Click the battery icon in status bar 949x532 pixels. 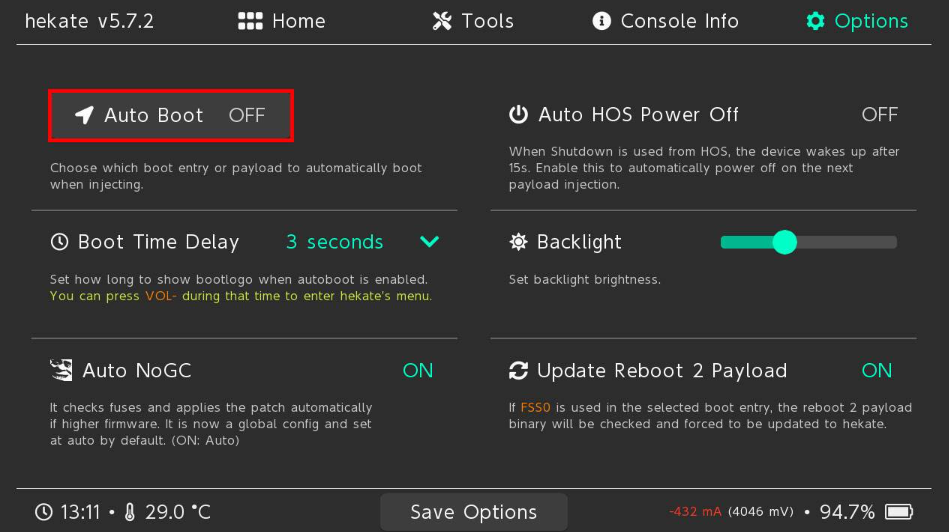pos(899,512)
